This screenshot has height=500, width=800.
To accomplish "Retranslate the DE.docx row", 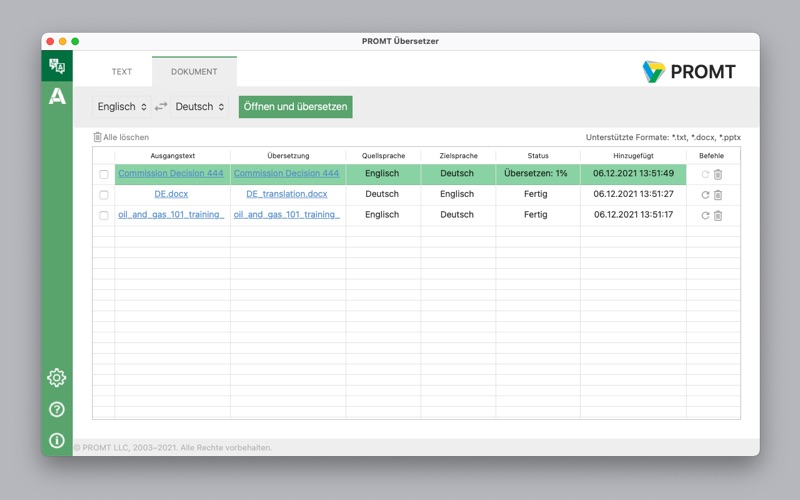I will [705, 195].
